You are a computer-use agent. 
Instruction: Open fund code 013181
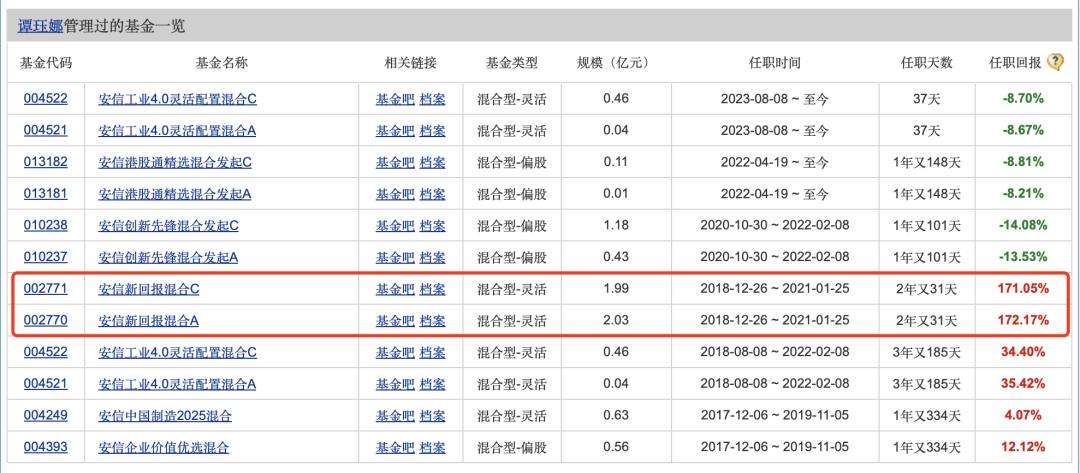[45, 193]
